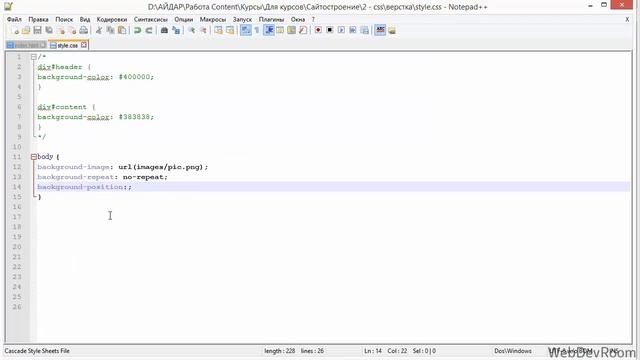The width and height of the screenshot is (640, 360).
Task: Close document via menu bar X button
Action: pos(627,19)
